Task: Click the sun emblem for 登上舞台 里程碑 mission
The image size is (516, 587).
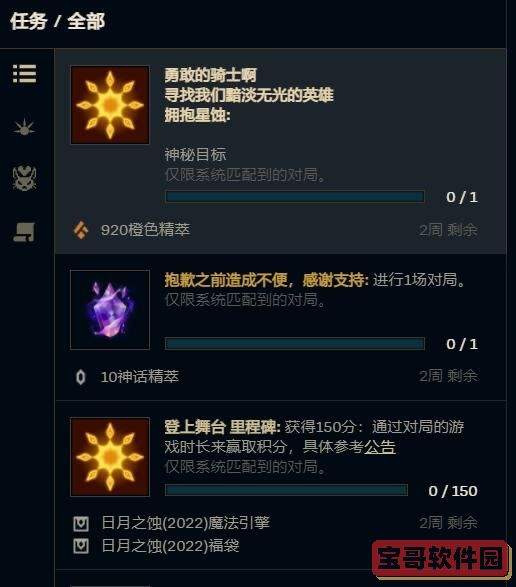Action: click(x=110, y=457)
